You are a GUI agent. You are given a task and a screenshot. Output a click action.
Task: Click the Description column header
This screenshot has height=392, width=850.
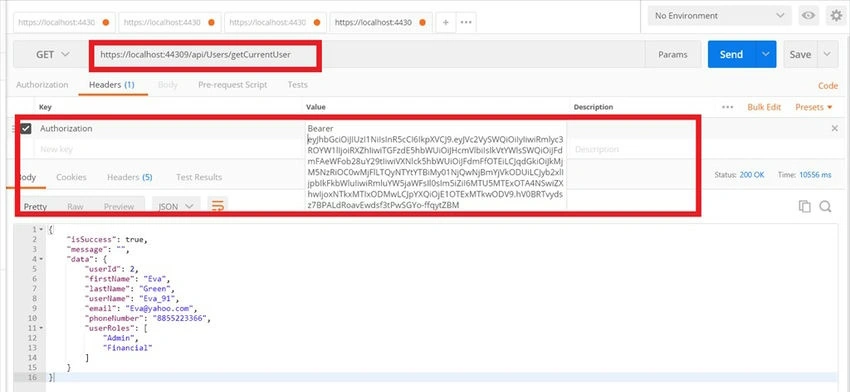pos(594,107)
